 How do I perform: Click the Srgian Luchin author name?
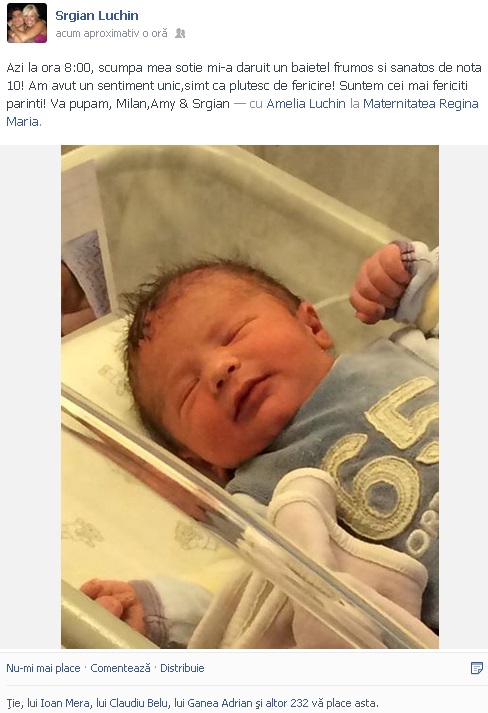[97, 15]
